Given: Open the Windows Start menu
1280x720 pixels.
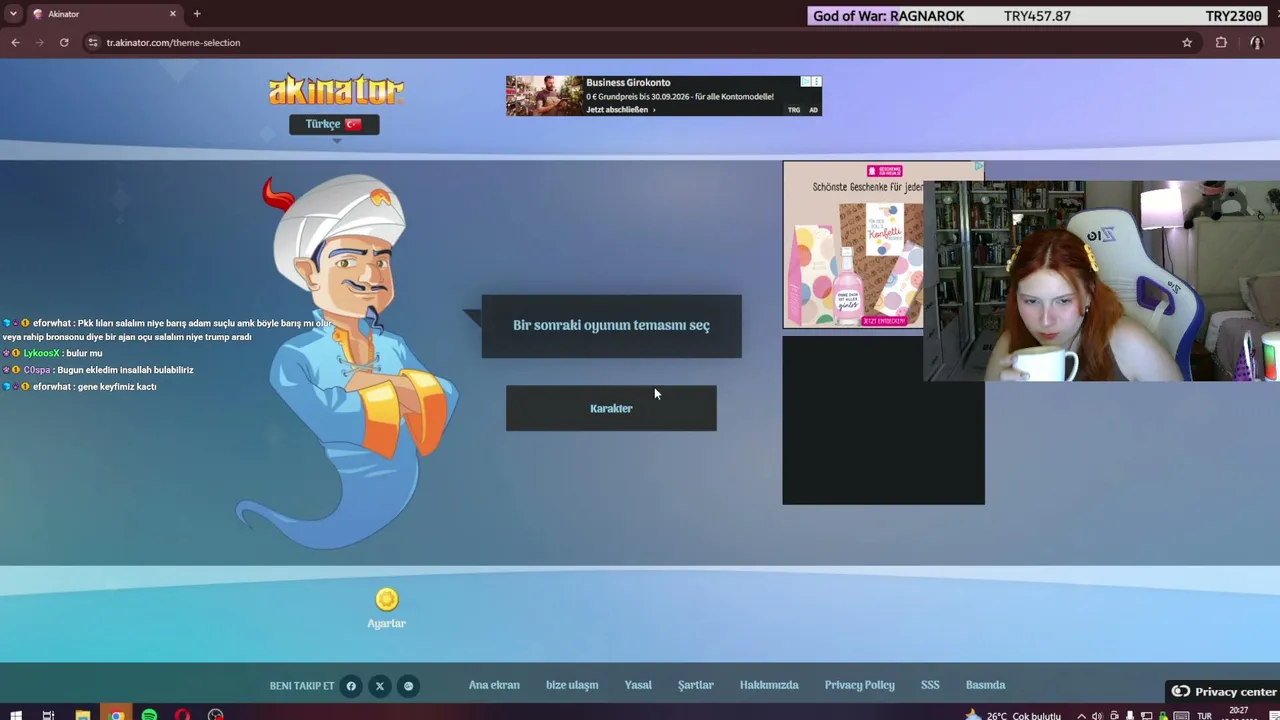Looking at the screenshot, I should (x=15, y=715).
